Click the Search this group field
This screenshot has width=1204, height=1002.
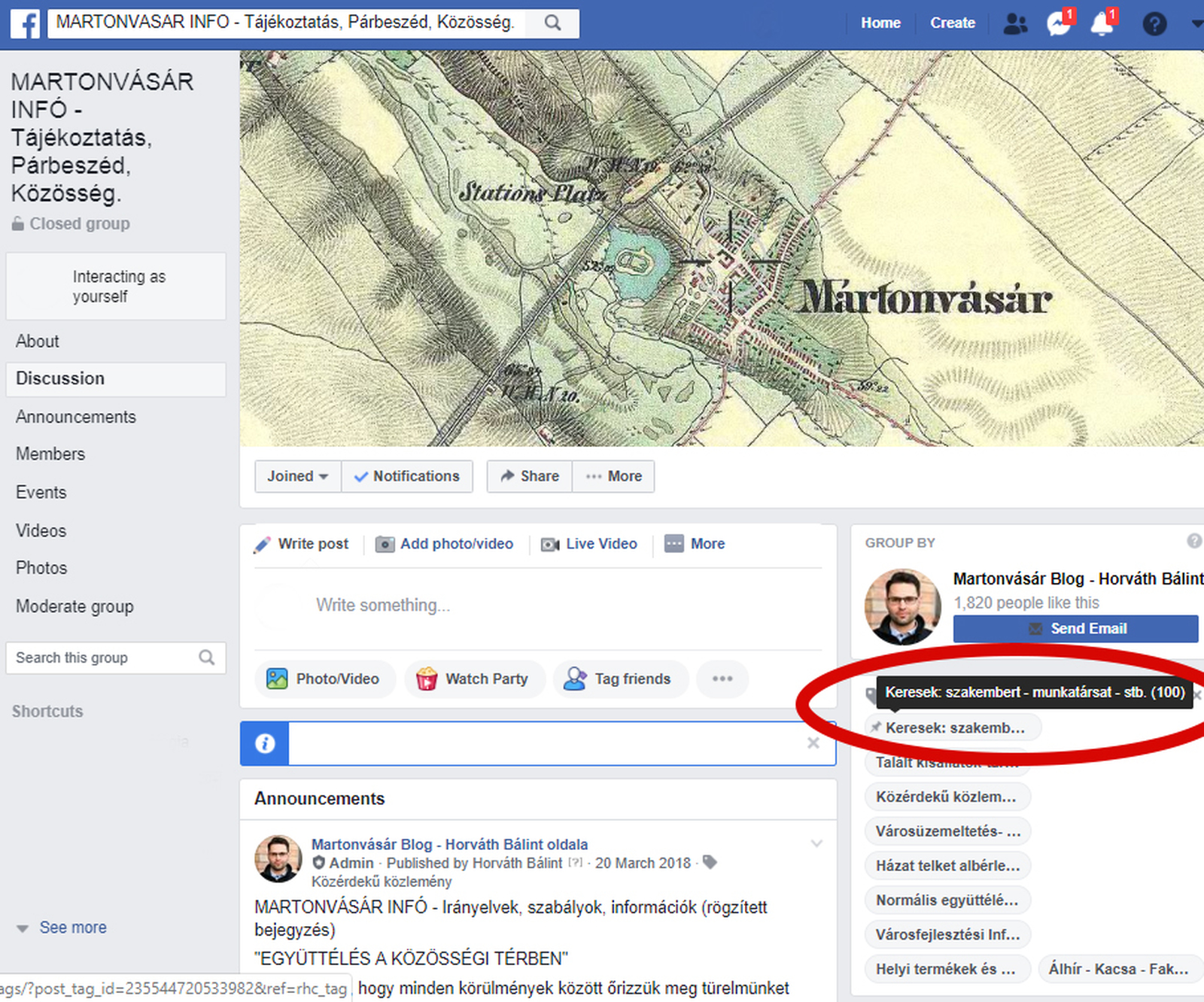(116, 657)
